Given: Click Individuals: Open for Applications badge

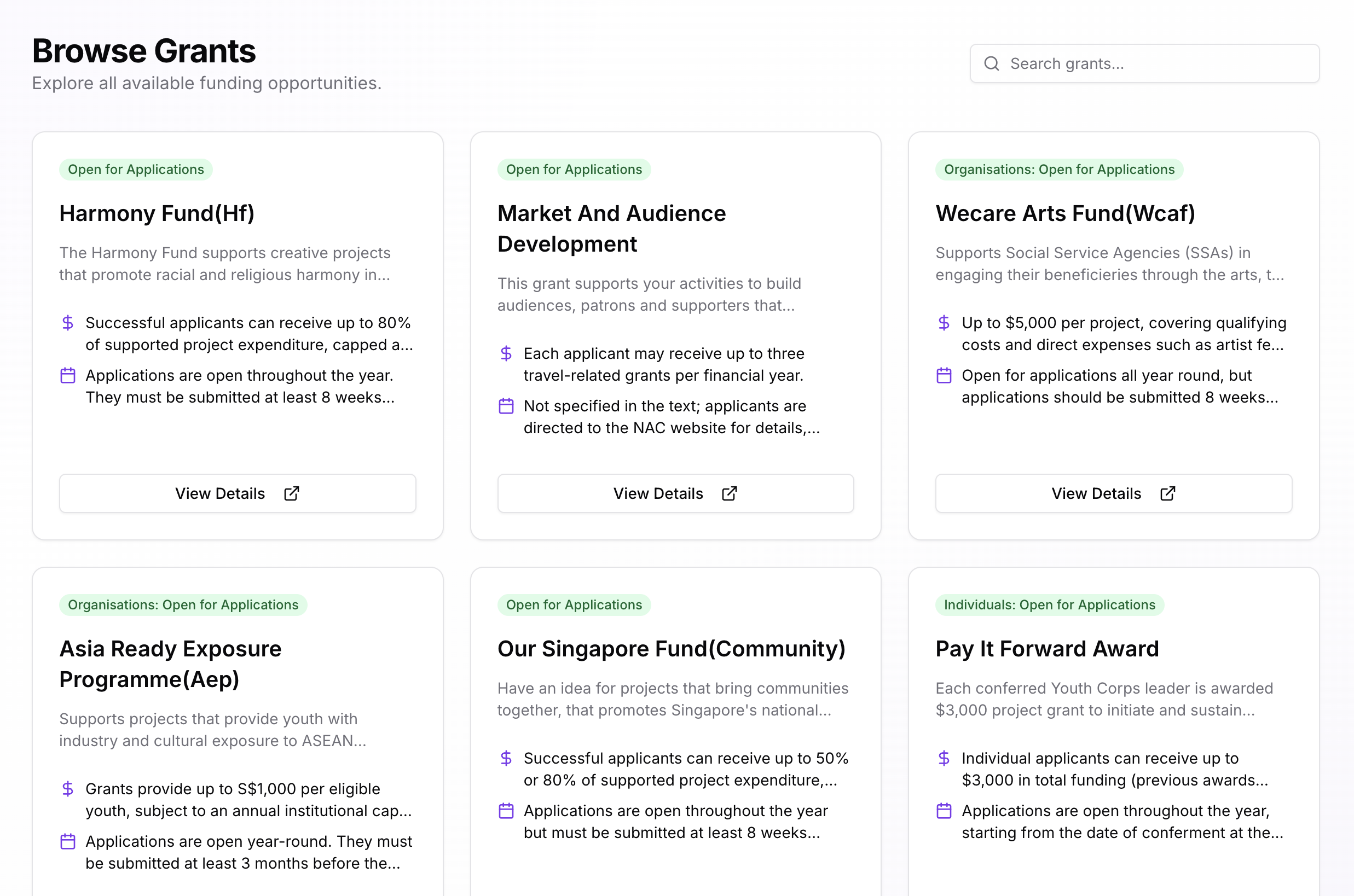Looking at the screenshot, I should (1049, 604).
